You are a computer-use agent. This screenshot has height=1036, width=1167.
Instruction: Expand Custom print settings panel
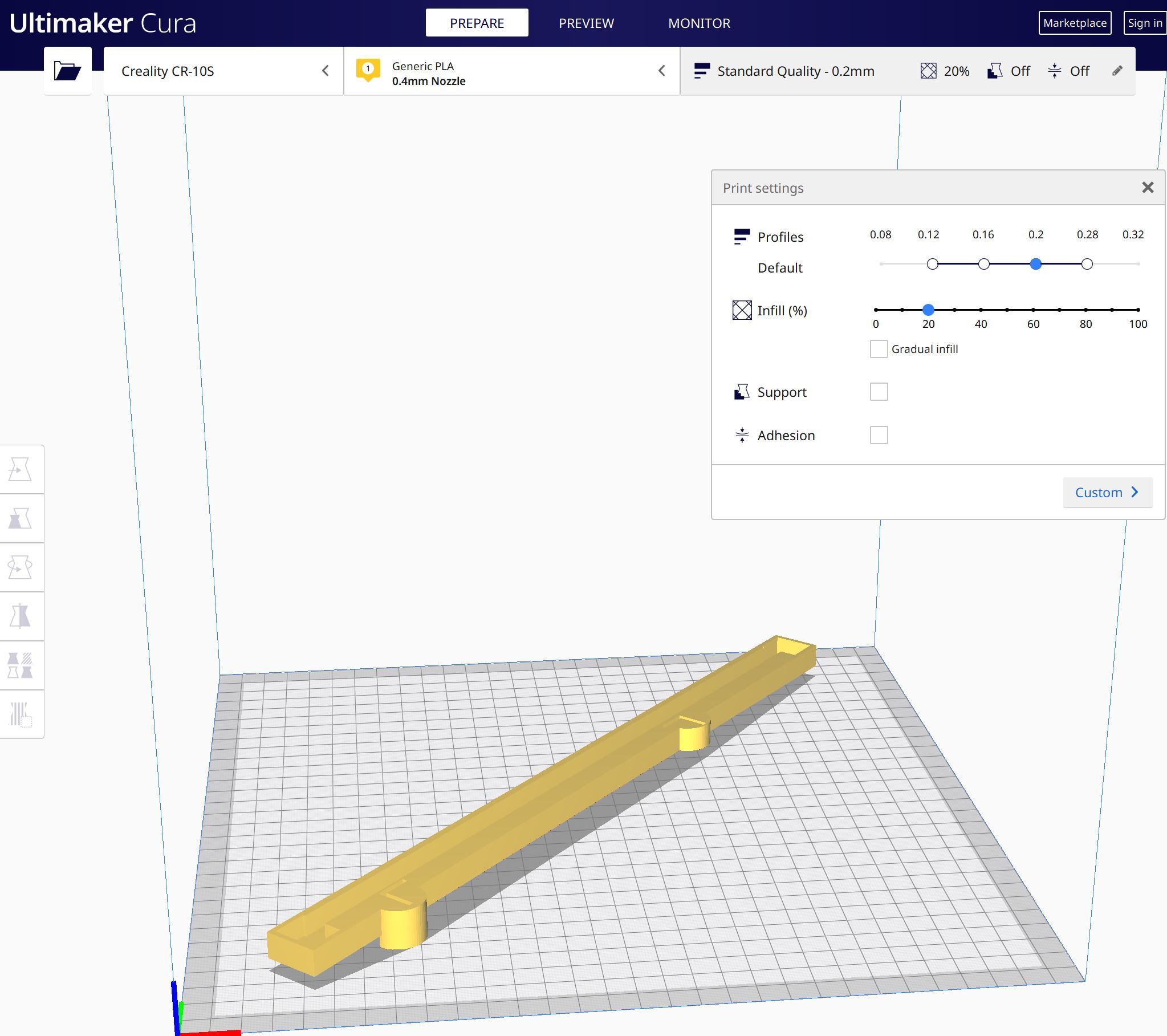(x=1108, y=492)
